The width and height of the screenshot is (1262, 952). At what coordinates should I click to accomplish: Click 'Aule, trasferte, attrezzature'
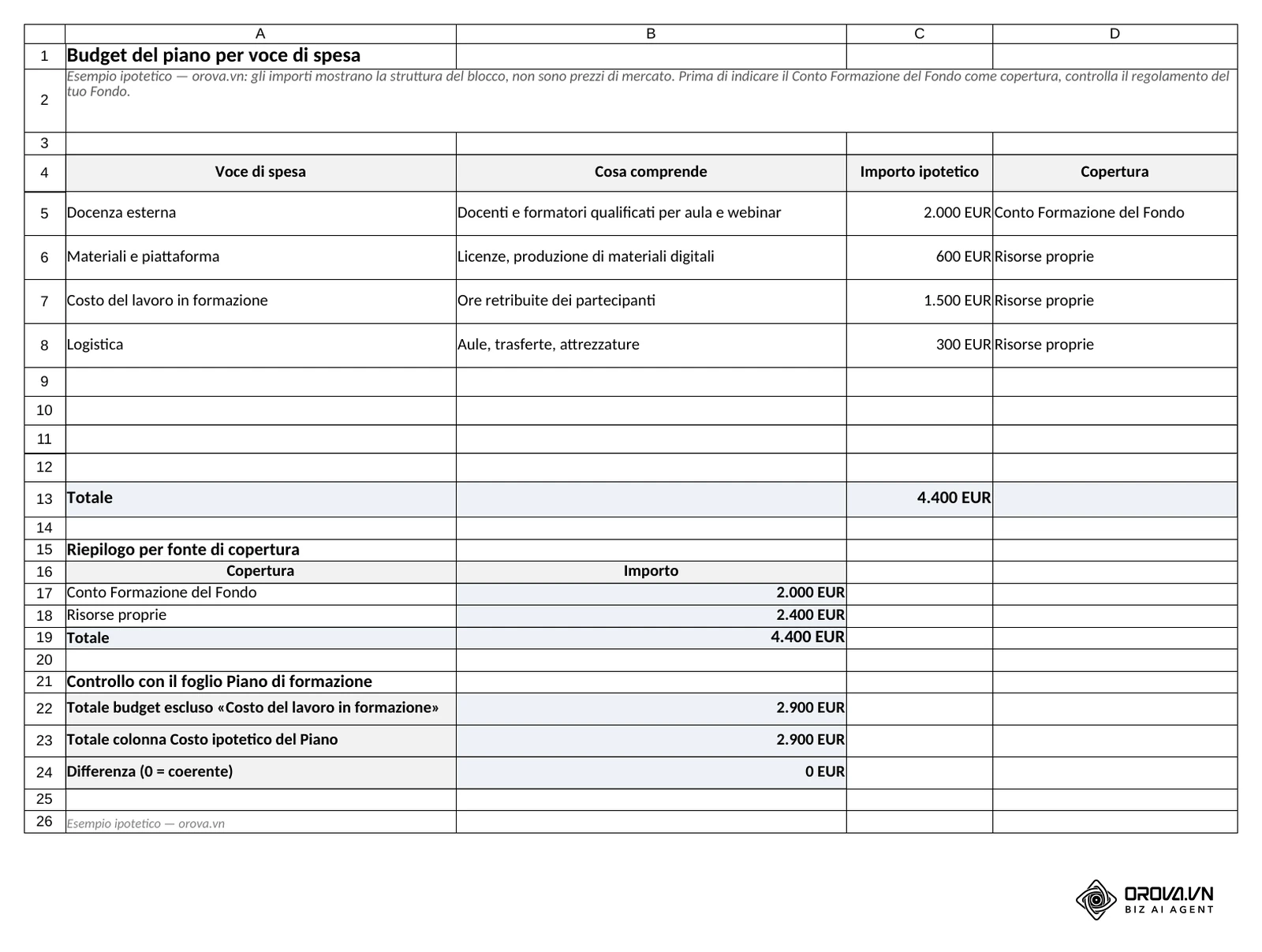coord(548,345)
